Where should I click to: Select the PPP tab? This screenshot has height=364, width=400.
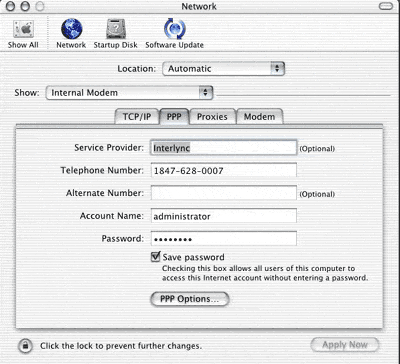(x=174, y=117)
